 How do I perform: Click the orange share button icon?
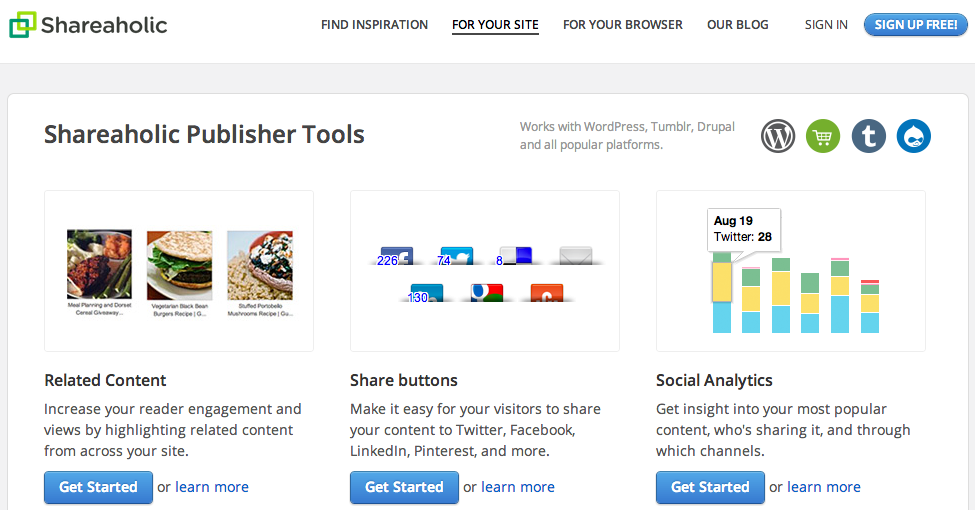coord(547,293)
